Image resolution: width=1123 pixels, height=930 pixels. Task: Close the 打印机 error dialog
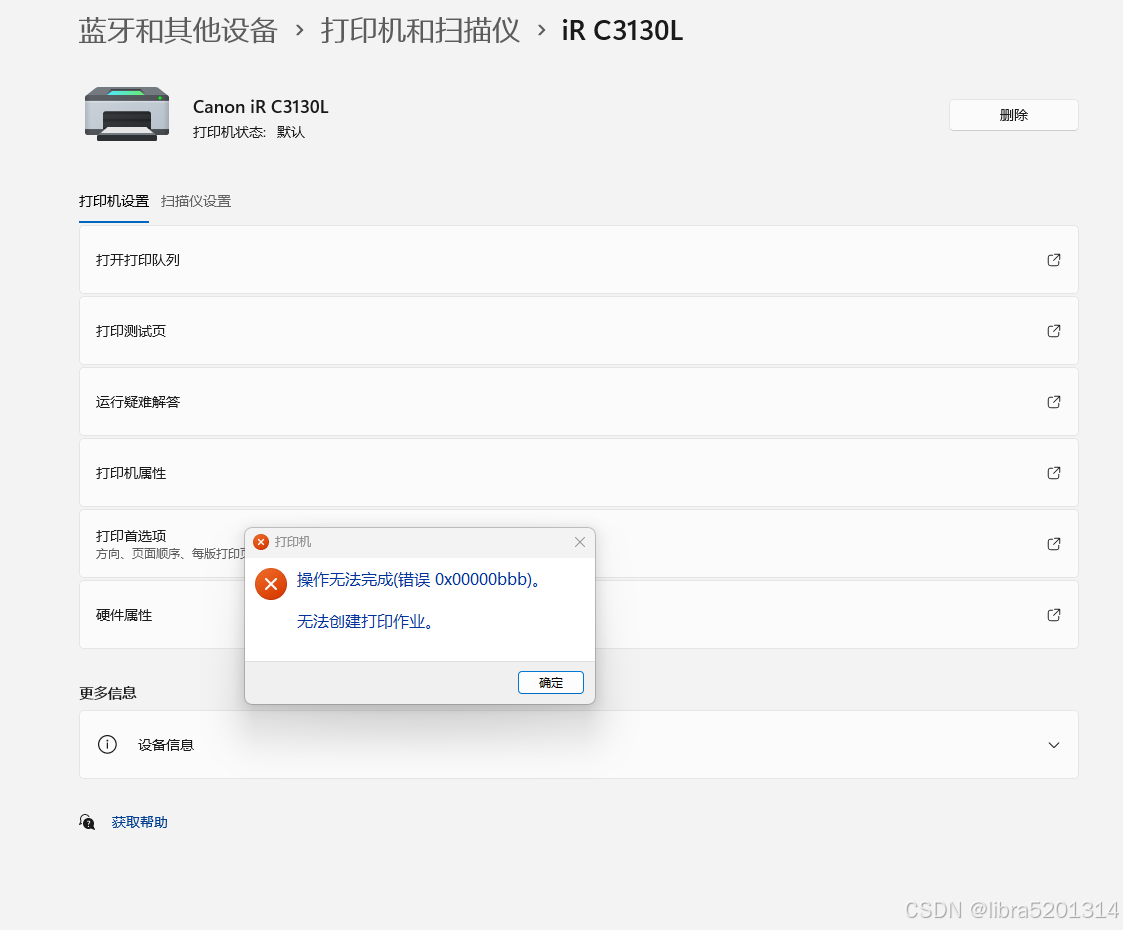pos(580,542)
